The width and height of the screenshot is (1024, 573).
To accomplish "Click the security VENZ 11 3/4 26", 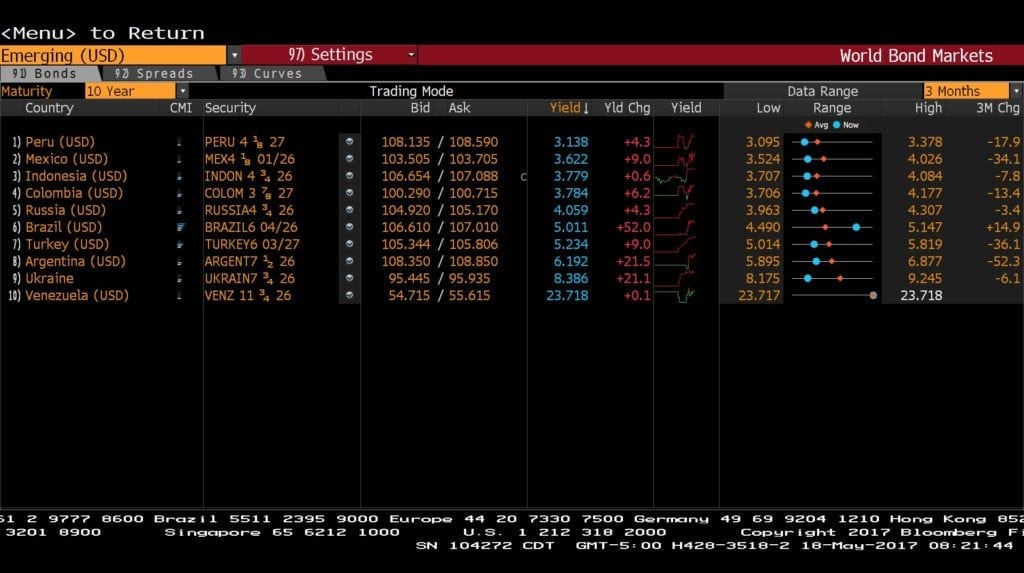I will pos(248,295).
